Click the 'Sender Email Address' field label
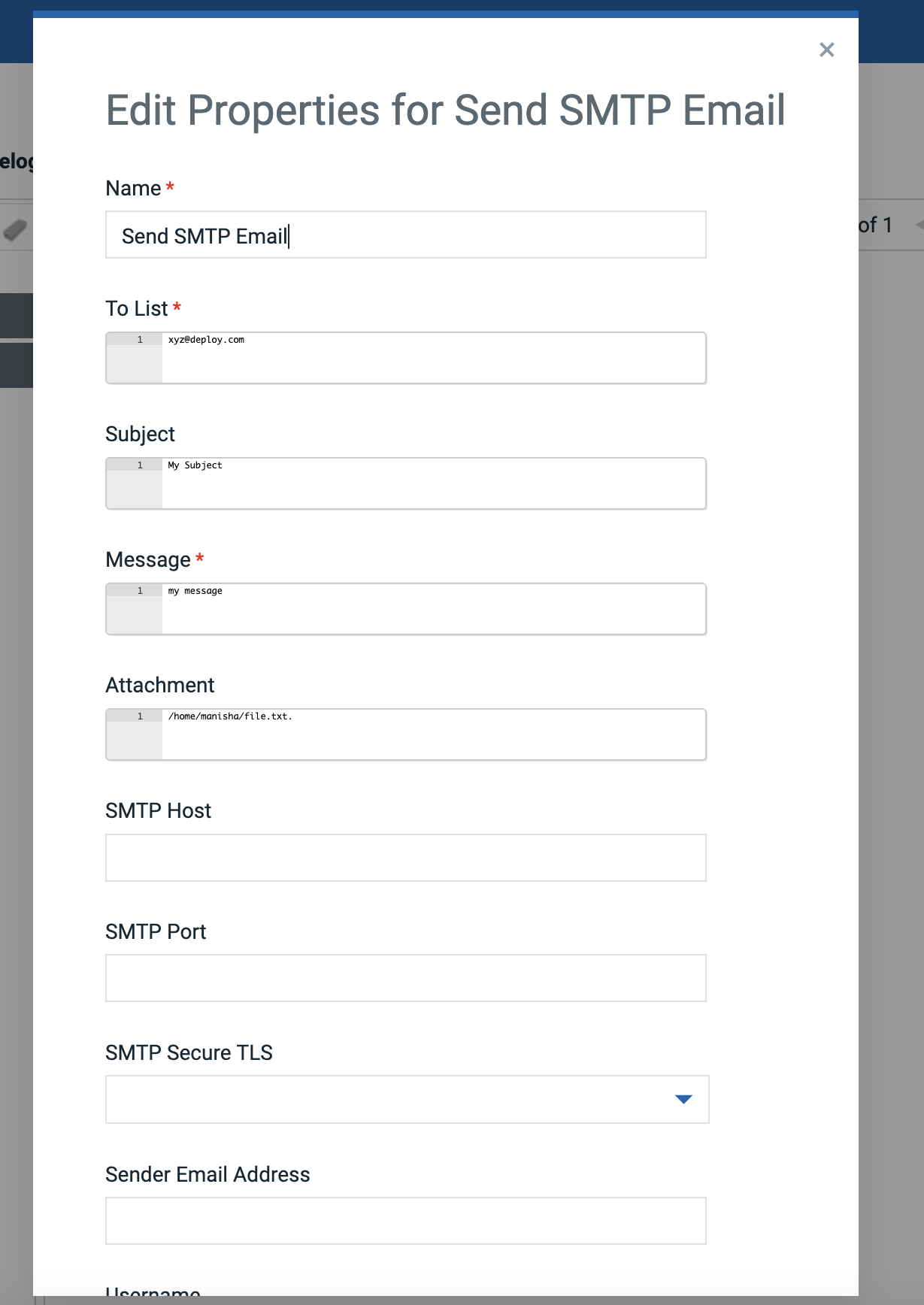The image size is (924, 1305). (208, 1174)
